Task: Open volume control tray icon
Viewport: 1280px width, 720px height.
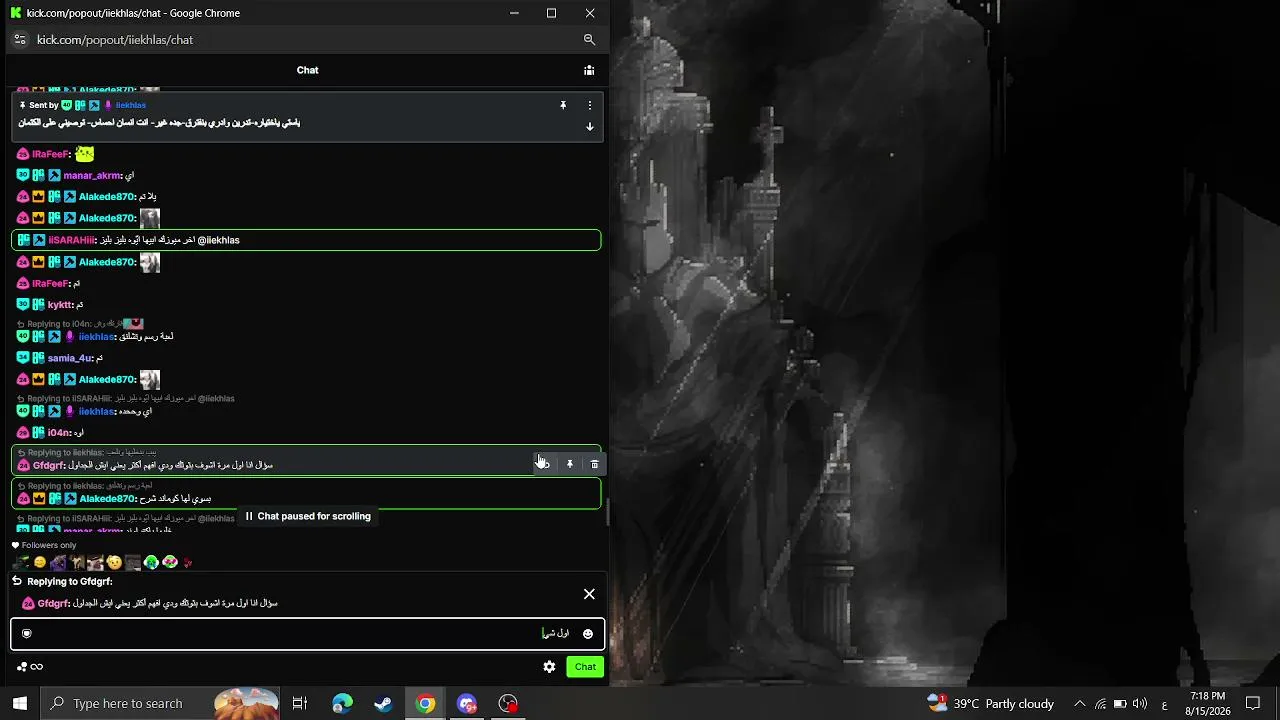Action: click(1140, 703)
